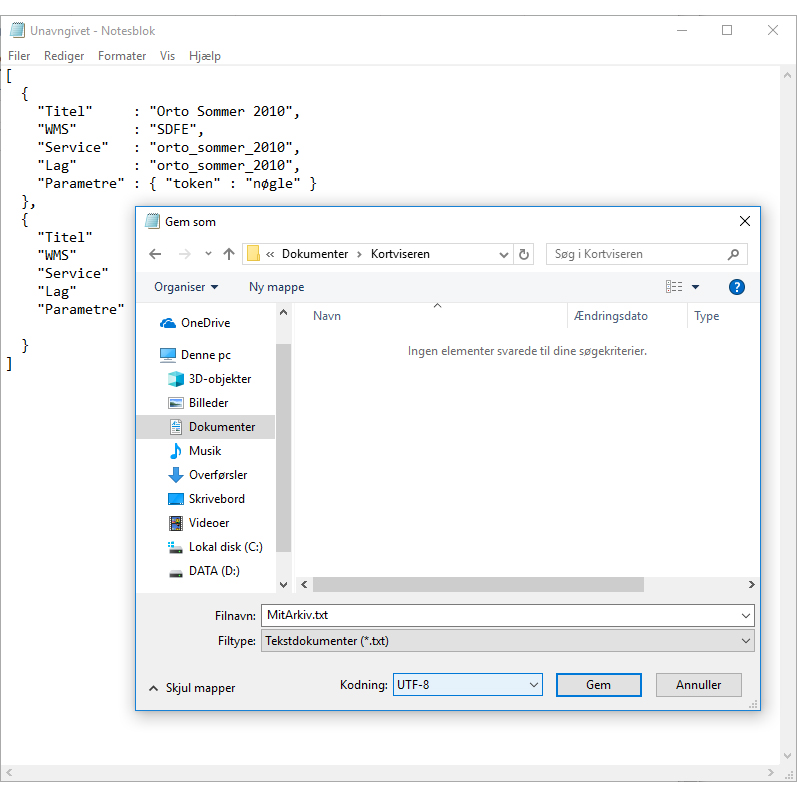This screenshot has height=797, width=797.
Task: Click Annuller to cancel saving
Action: 698,685
